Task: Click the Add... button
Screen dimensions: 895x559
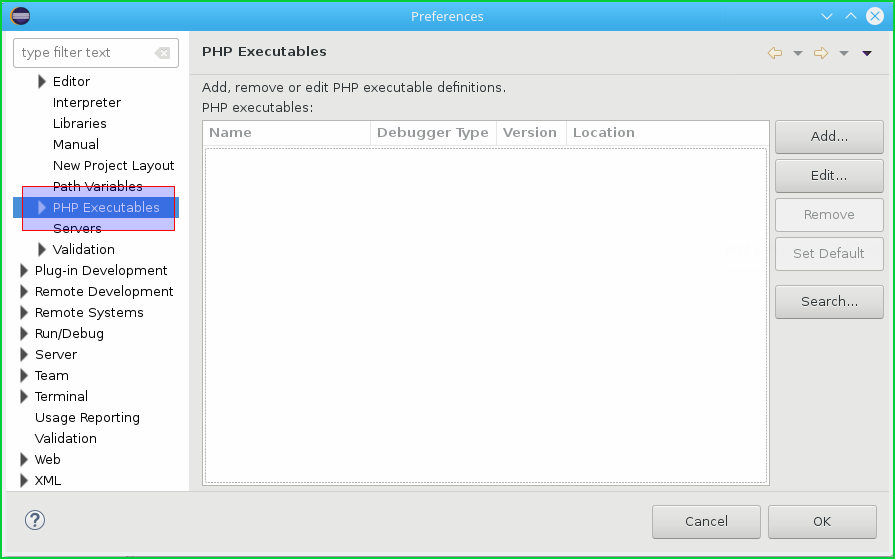Action: click(x=829, y=137)
